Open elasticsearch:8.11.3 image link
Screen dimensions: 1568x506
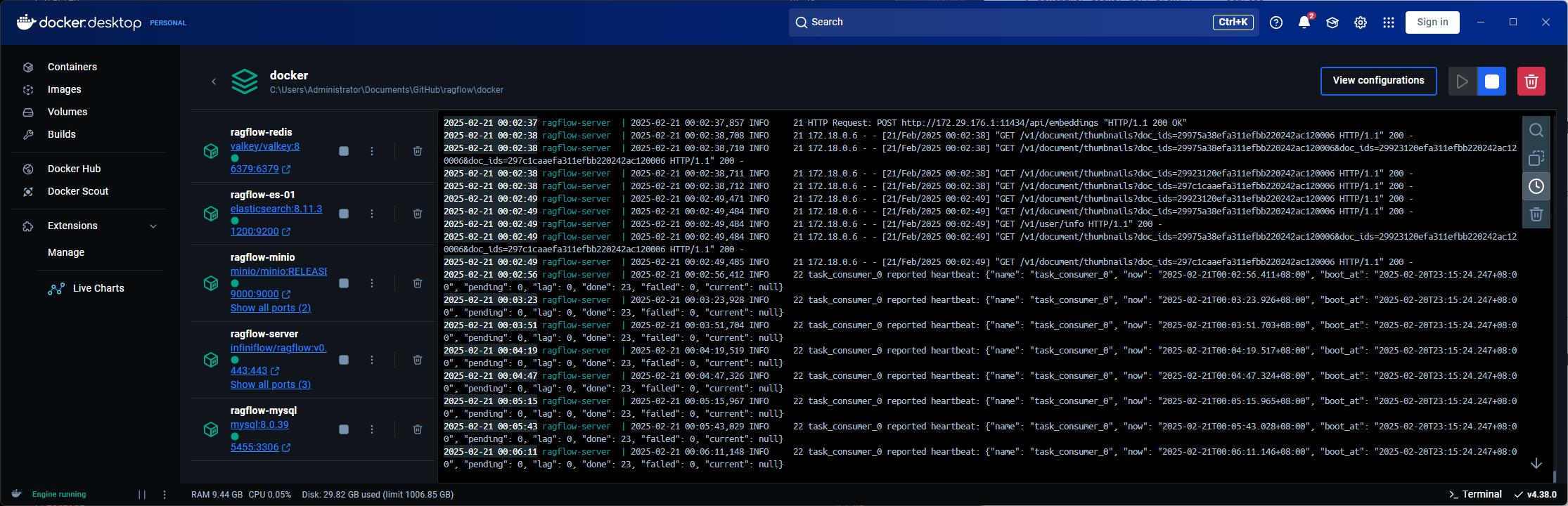(x=276, y=209)
